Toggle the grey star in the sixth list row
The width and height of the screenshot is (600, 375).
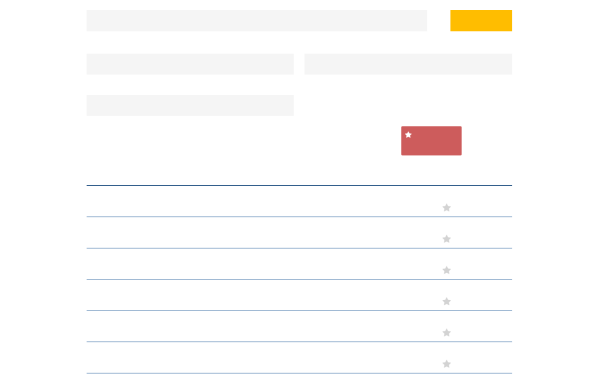(x=447, y=364)
